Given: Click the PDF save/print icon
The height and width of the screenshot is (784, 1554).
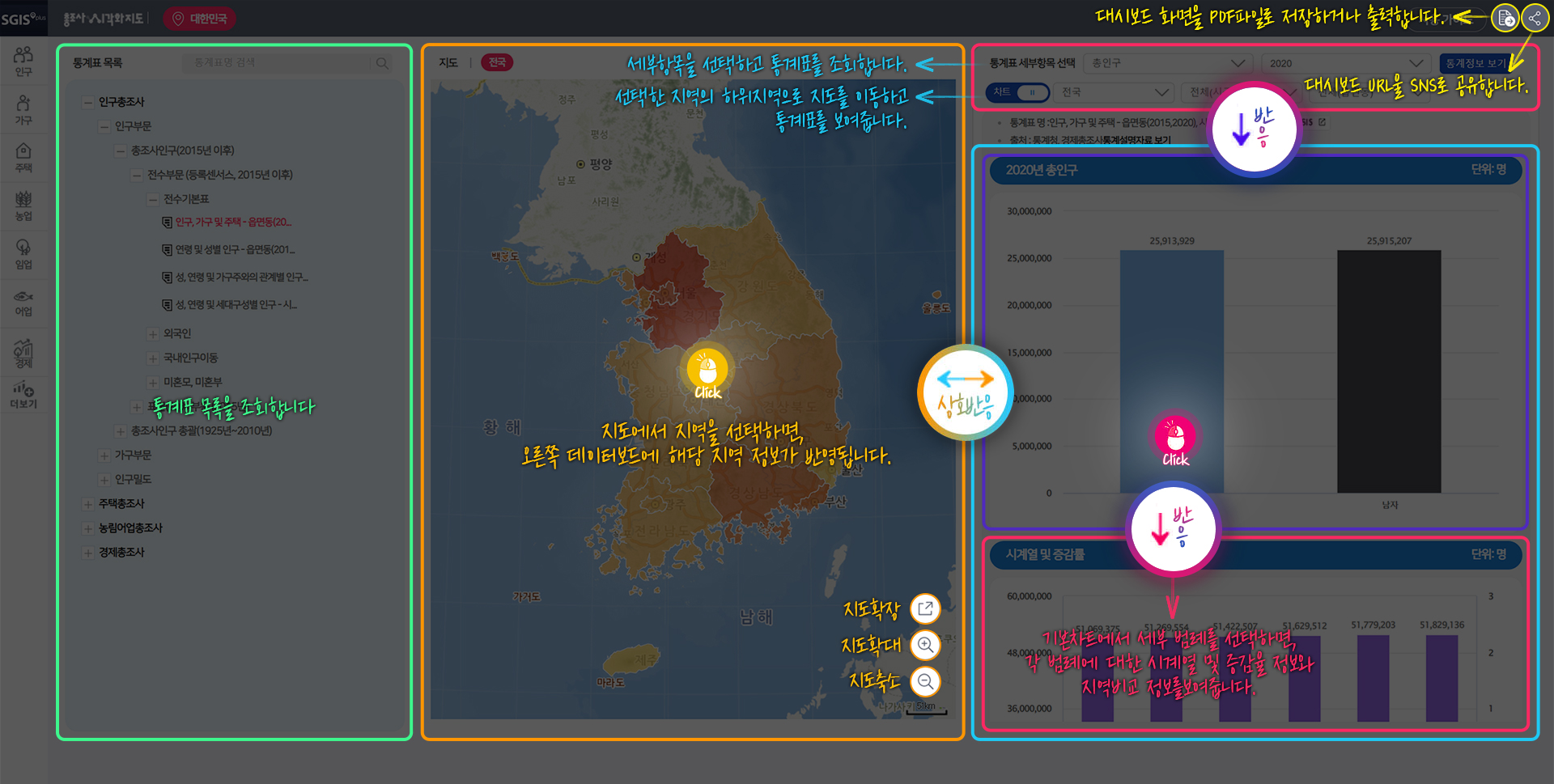Looking at the screenshot, I should [x=1505, y=18].
